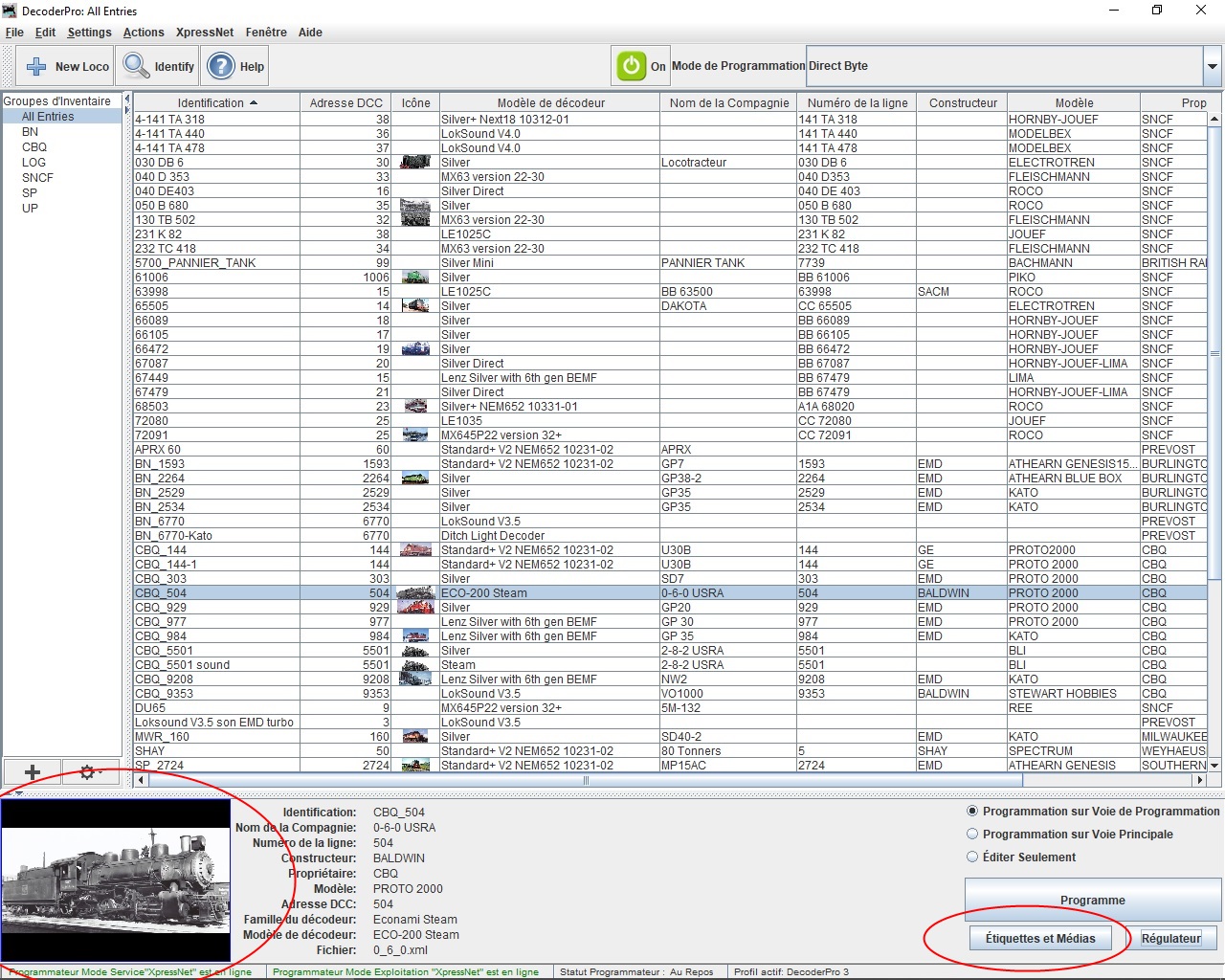Screen dimensions: 1225x980
Task: Select the 5700_PANNIER_TANK roster row
Action: (x=670, y=263)
